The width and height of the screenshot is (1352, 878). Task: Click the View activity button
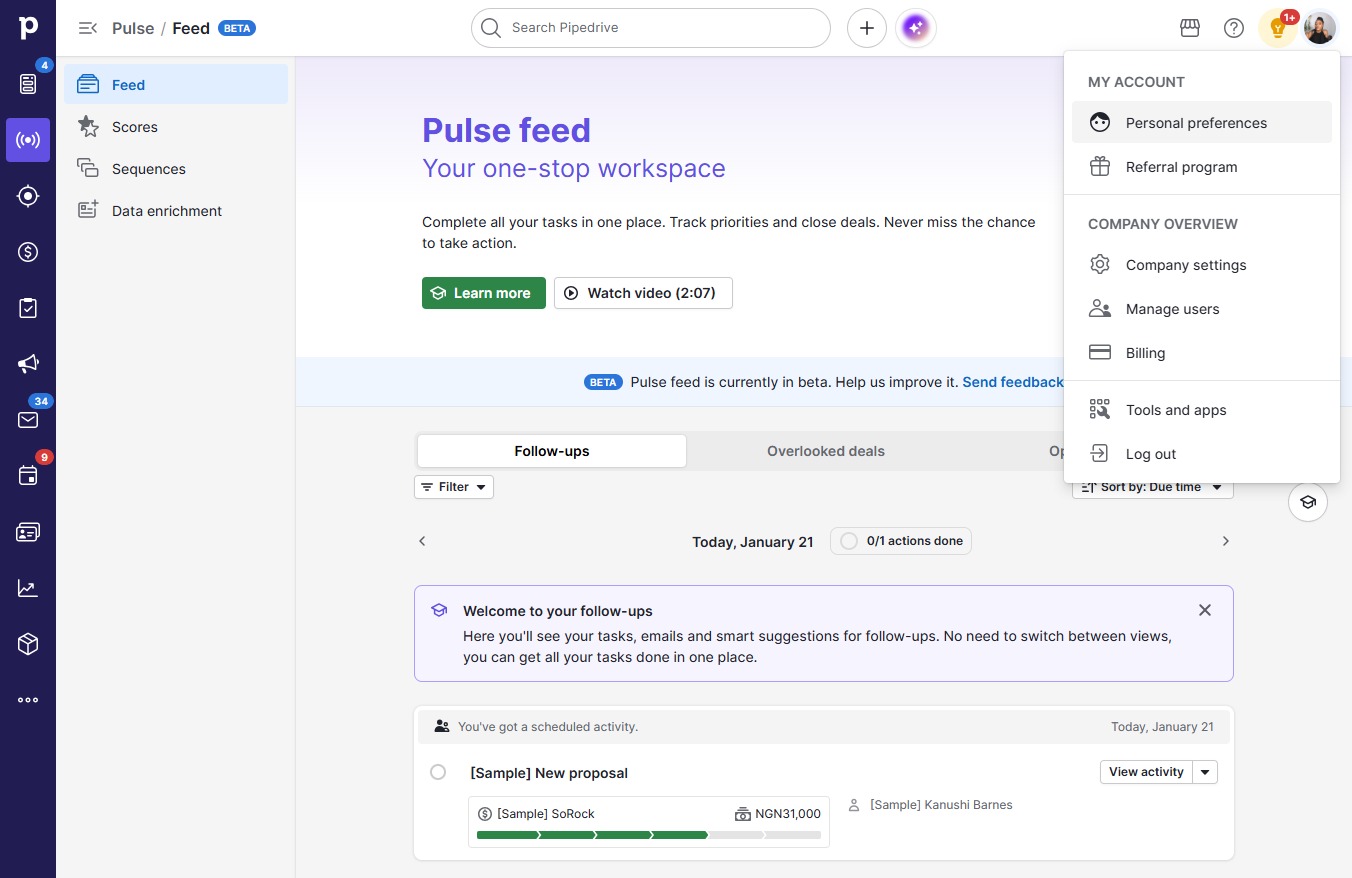click(1146, 772)
